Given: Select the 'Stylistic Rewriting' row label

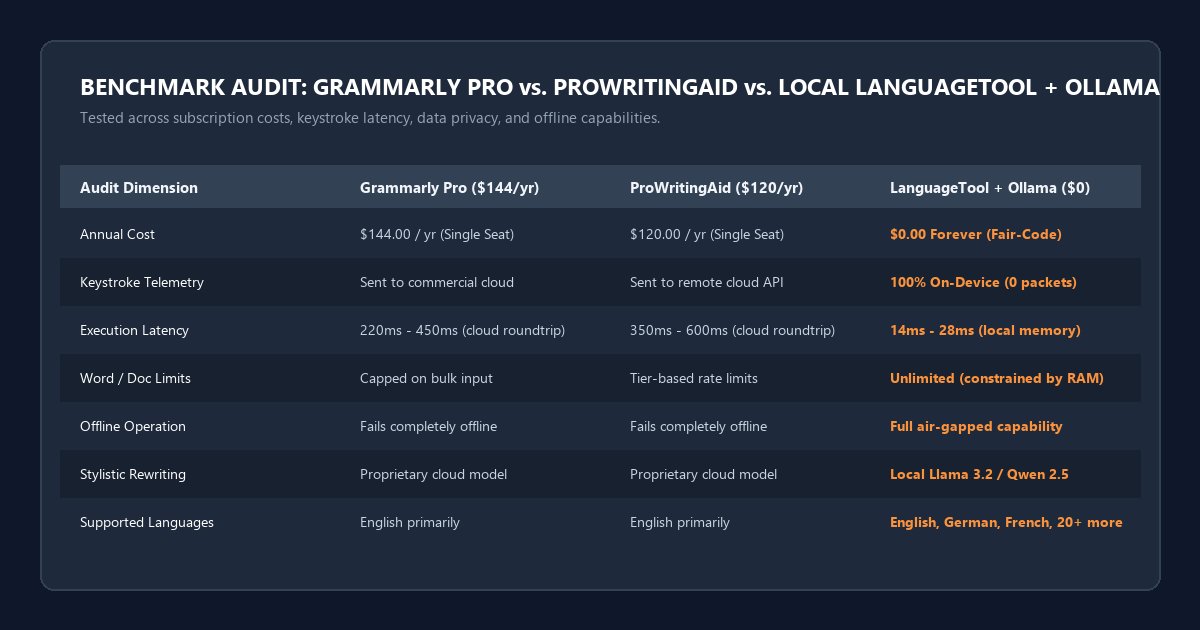Looking at the screenshot, I should point(133,474).
